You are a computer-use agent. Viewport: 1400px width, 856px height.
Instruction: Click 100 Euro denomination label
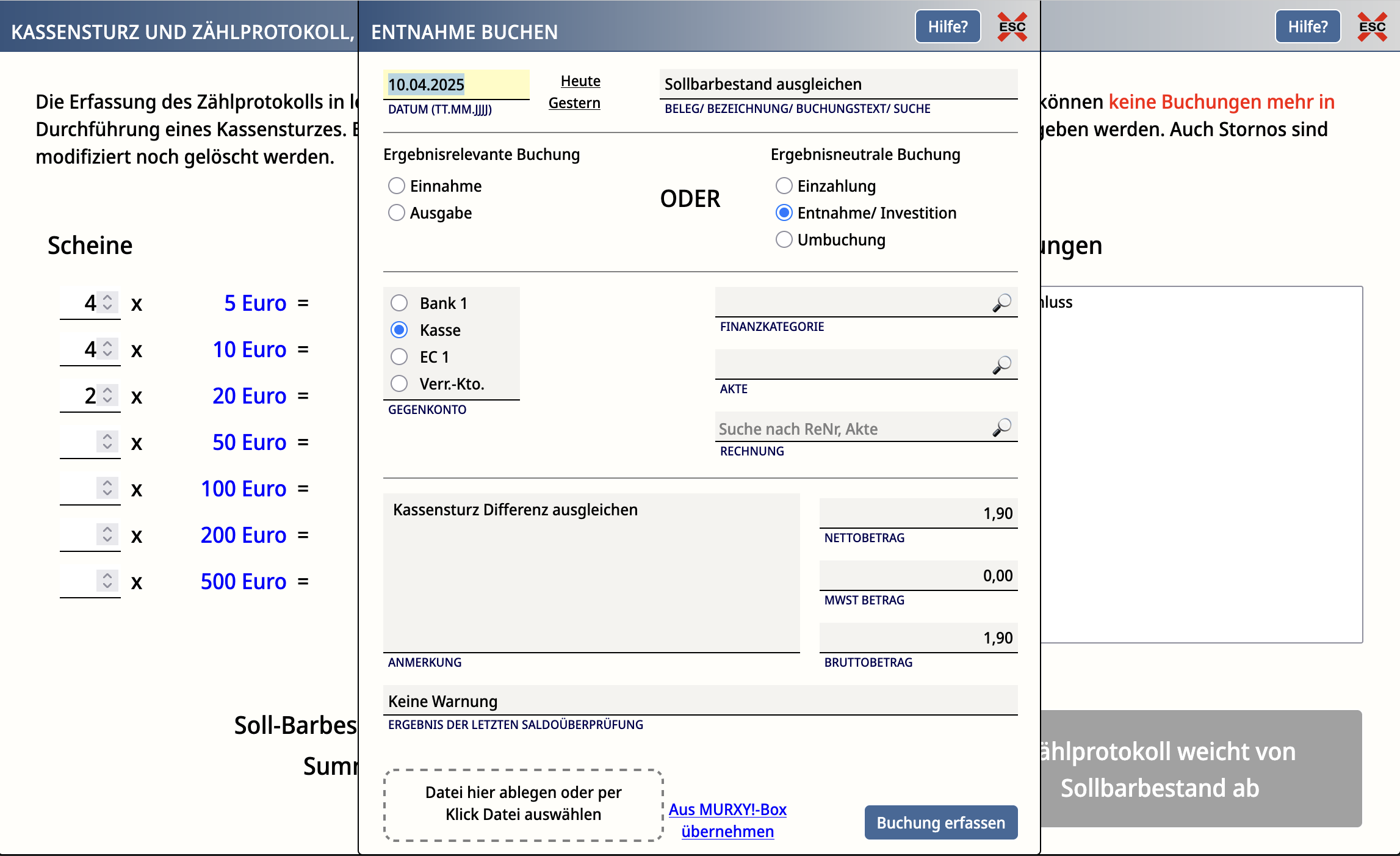point(244,488)
